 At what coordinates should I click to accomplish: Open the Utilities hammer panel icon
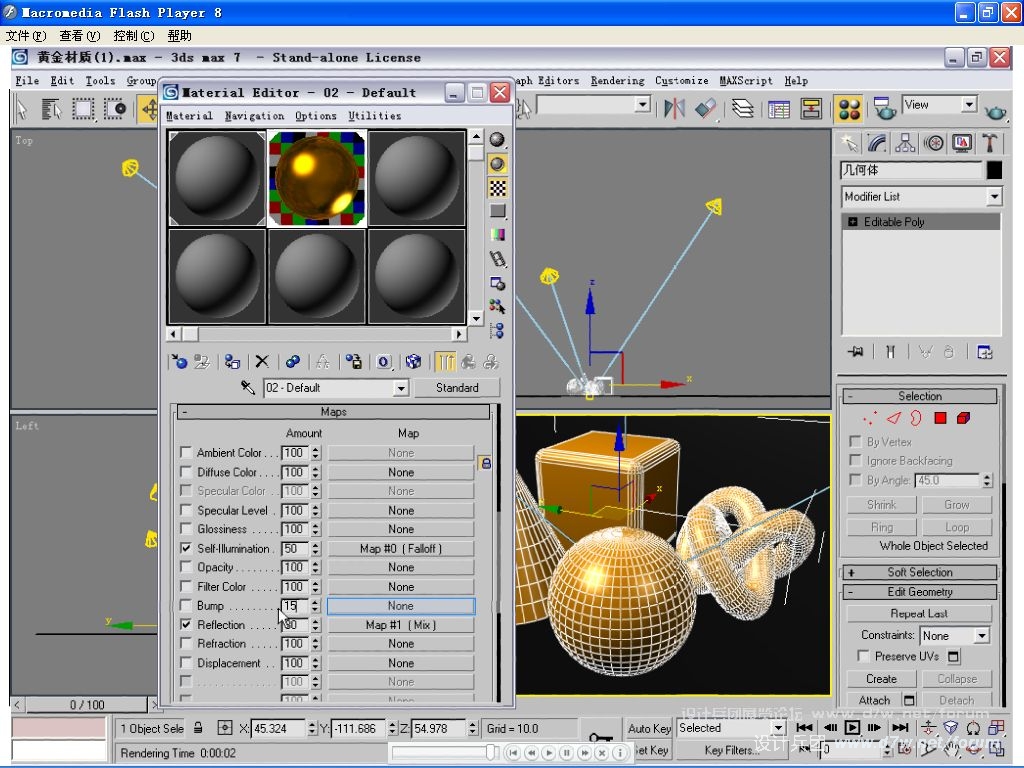(x=990, y=143)
